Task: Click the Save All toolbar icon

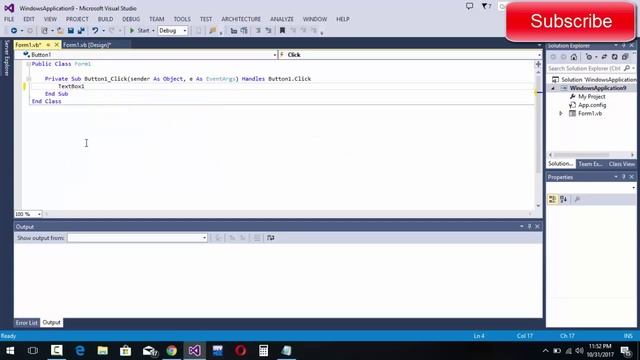Action: click(x=81, y=31)
